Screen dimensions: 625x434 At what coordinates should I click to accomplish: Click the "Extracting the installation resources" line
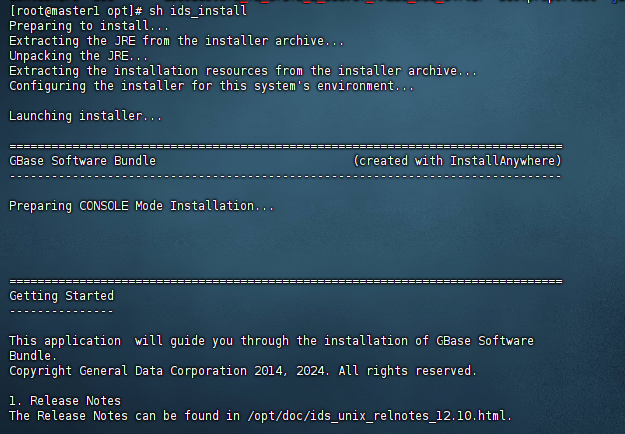[243, 71]
